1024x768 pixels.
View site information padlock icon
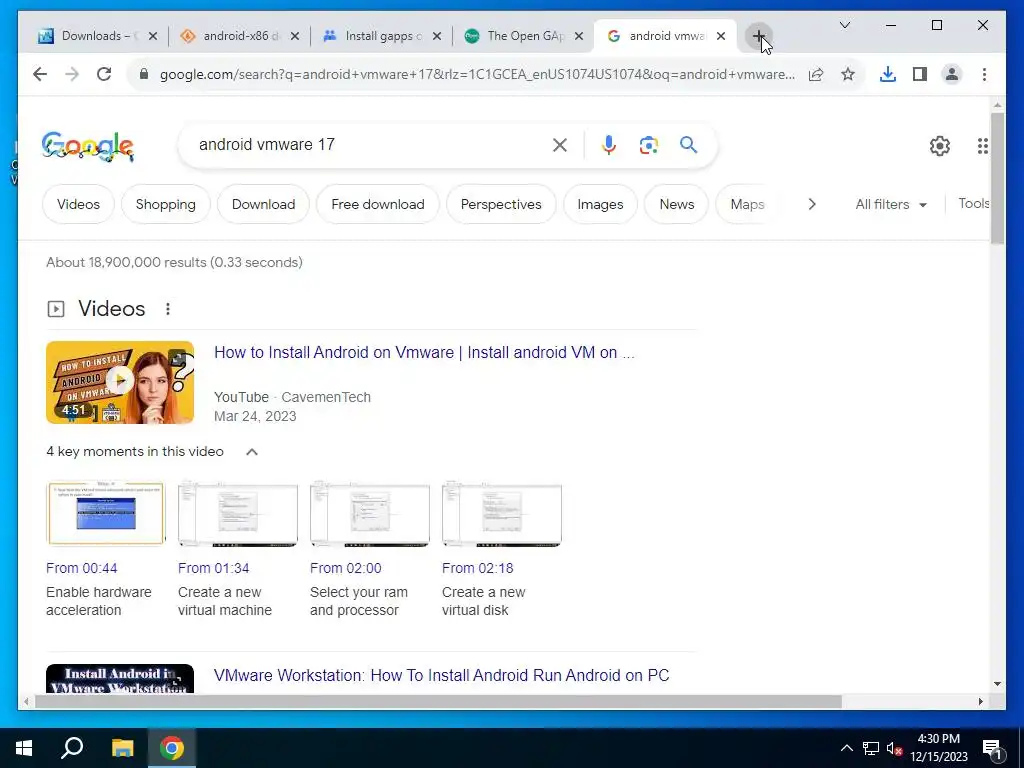144,74
